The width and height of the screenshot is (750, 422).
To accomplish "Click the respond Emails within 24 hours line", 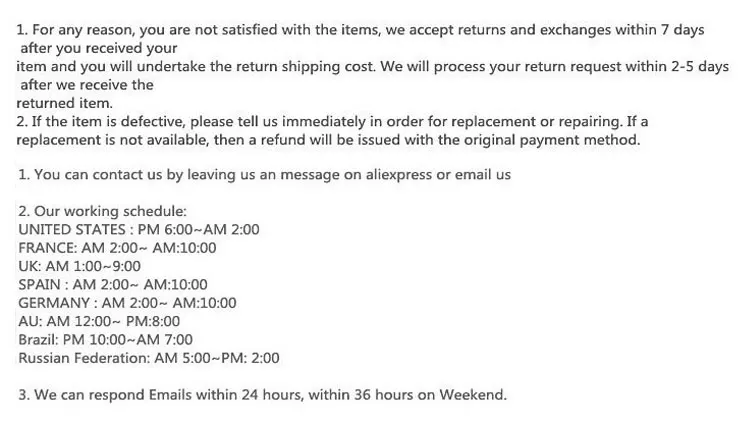I will click(263, 395).
